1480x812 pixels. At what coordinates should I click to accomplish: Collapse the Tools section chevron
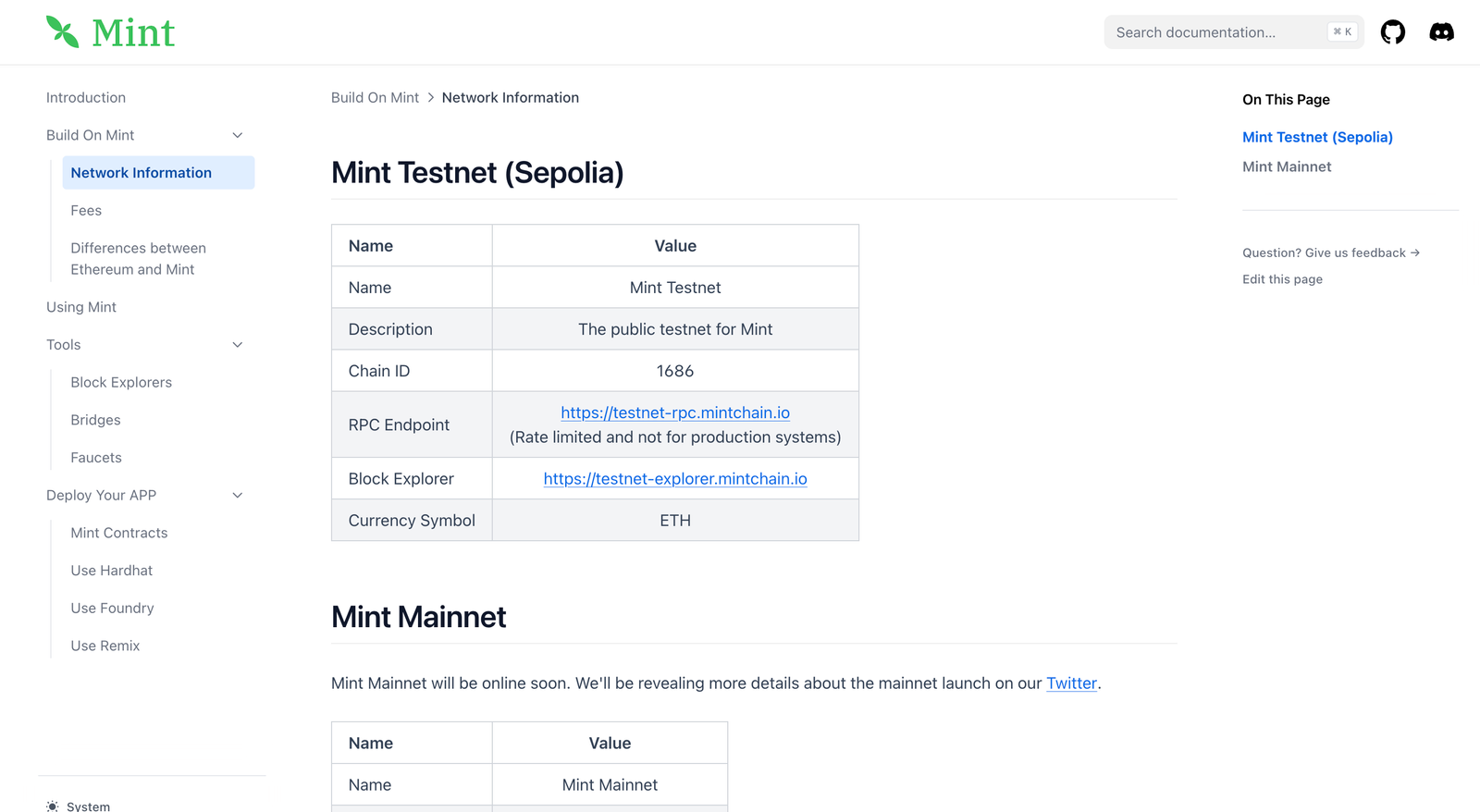[238, 345]
